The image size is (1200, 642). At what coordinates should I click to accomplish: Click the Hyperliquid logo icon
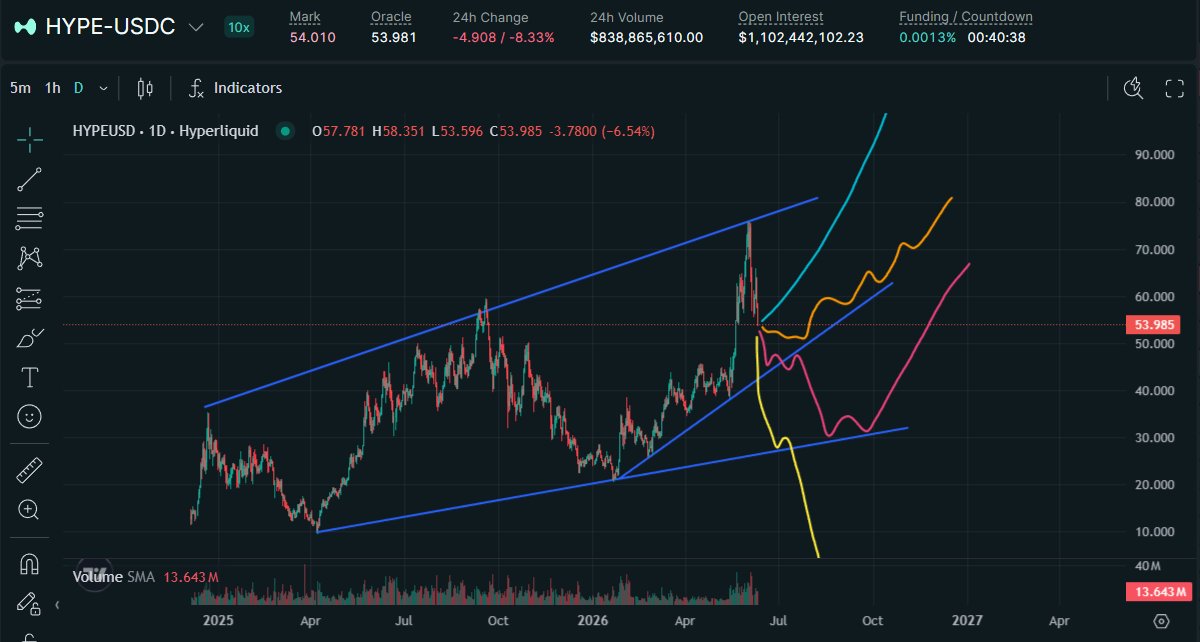pyautogui.click(x=26, y=27)
